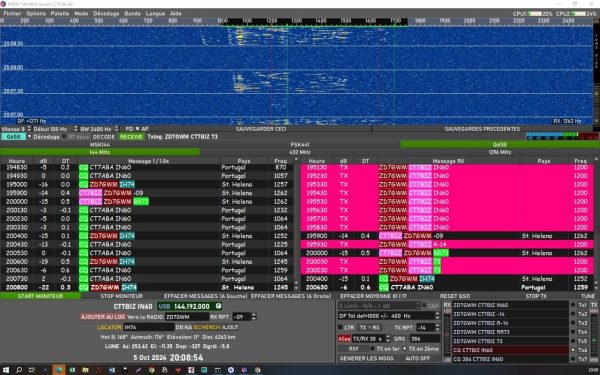The width and height of the screenshot is (600, 375).
Task: Open the File Explorer folder taskbar icon
Action: coord(85,370)
